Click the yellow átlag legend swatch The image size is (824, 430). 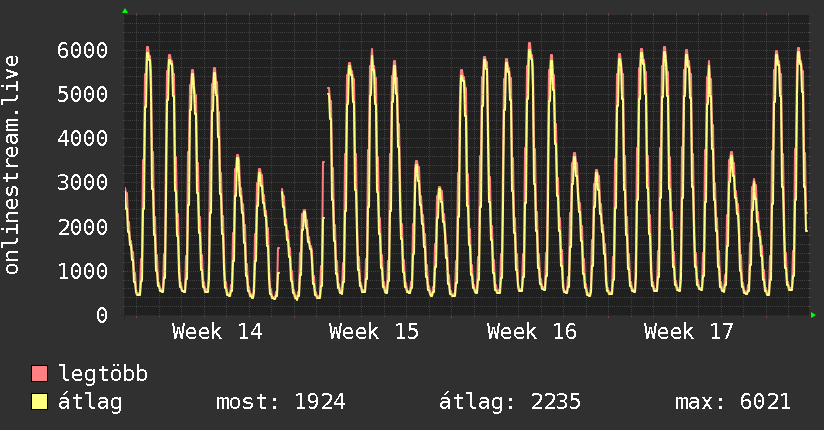point(40,402)
